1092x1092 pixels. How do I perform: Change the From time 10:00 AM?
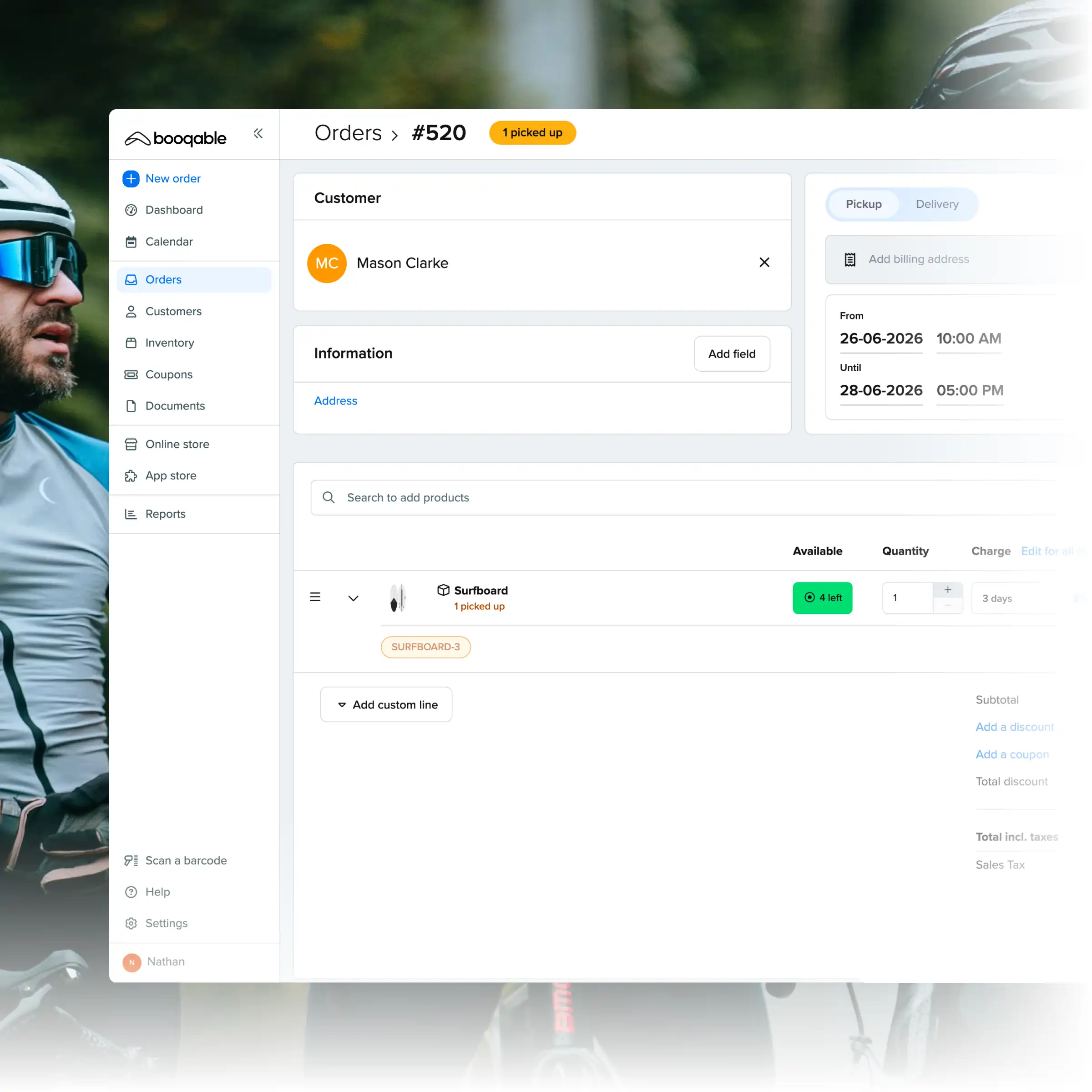[x=969, y=339]
